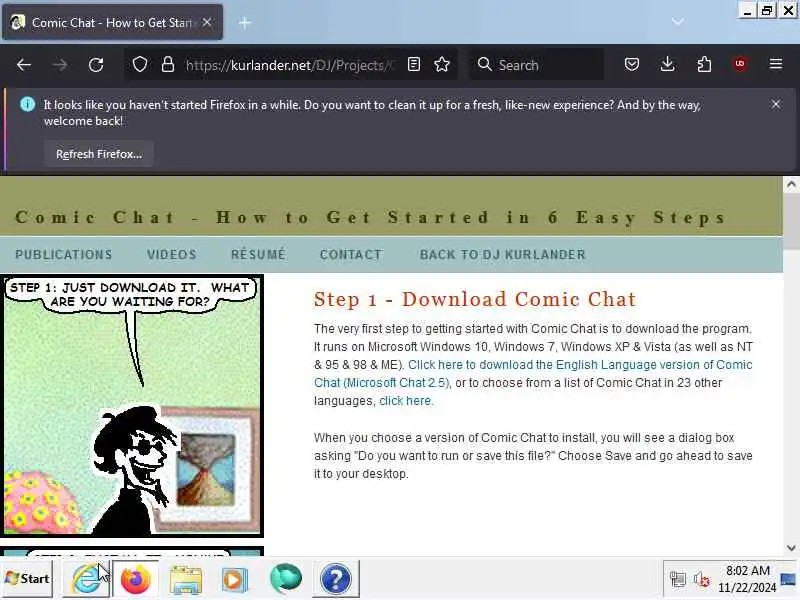Open the Firefox hamburger menu
800x600 pixels.
[x=776, y=64]
